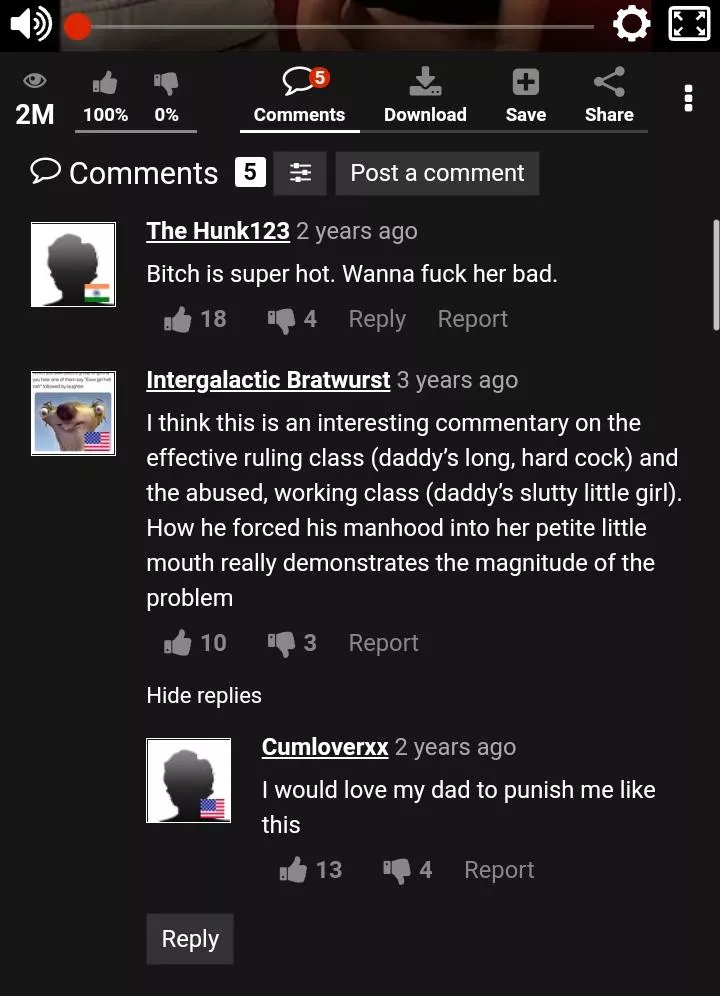Report Intergalactic Bratwurst's comment
Viewport: 720px width, 996px height.
383,643
